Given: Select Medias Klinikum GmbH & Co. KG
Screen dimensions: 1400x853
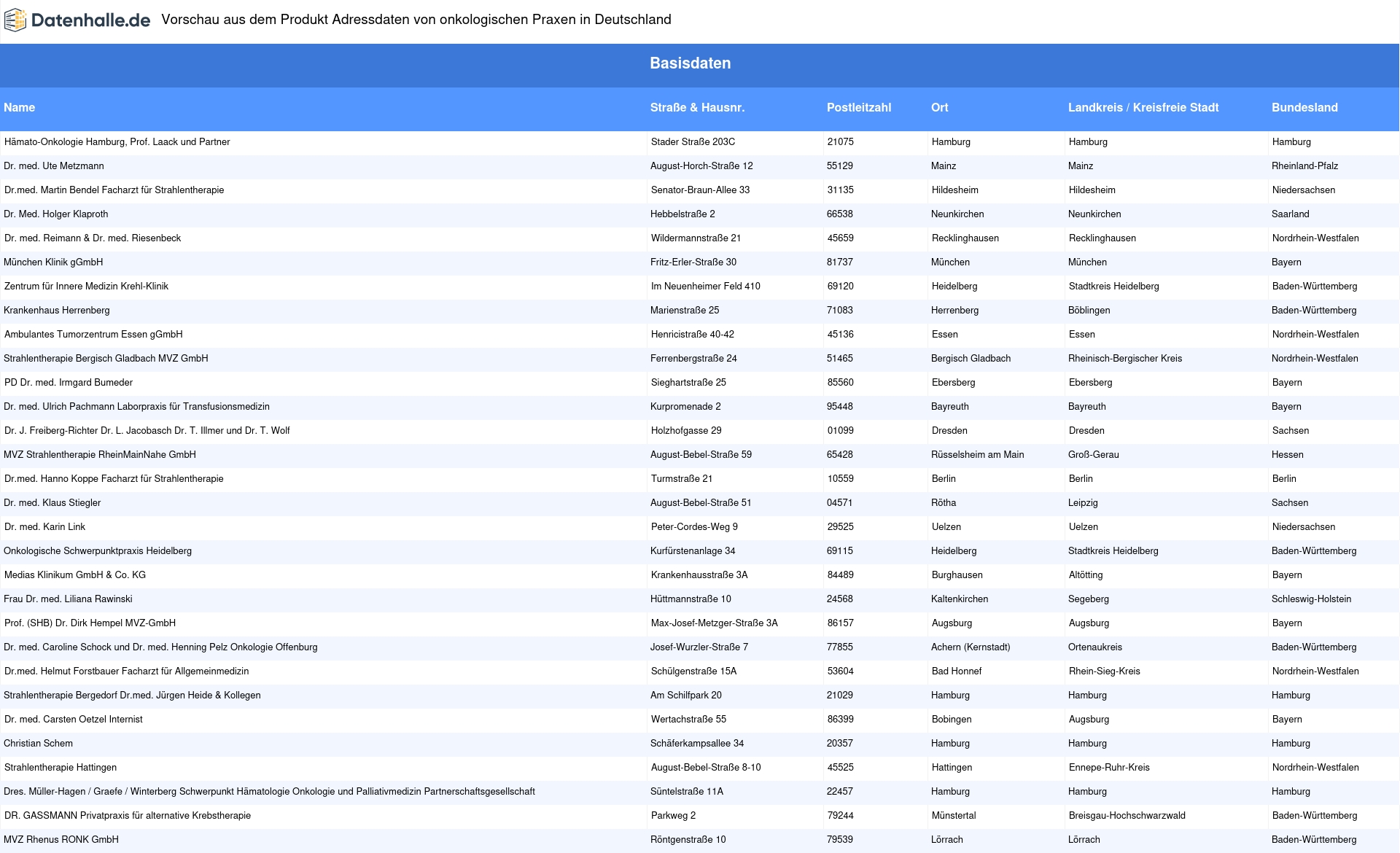Looking at the screenshot, I should click(x=75, y=575).
